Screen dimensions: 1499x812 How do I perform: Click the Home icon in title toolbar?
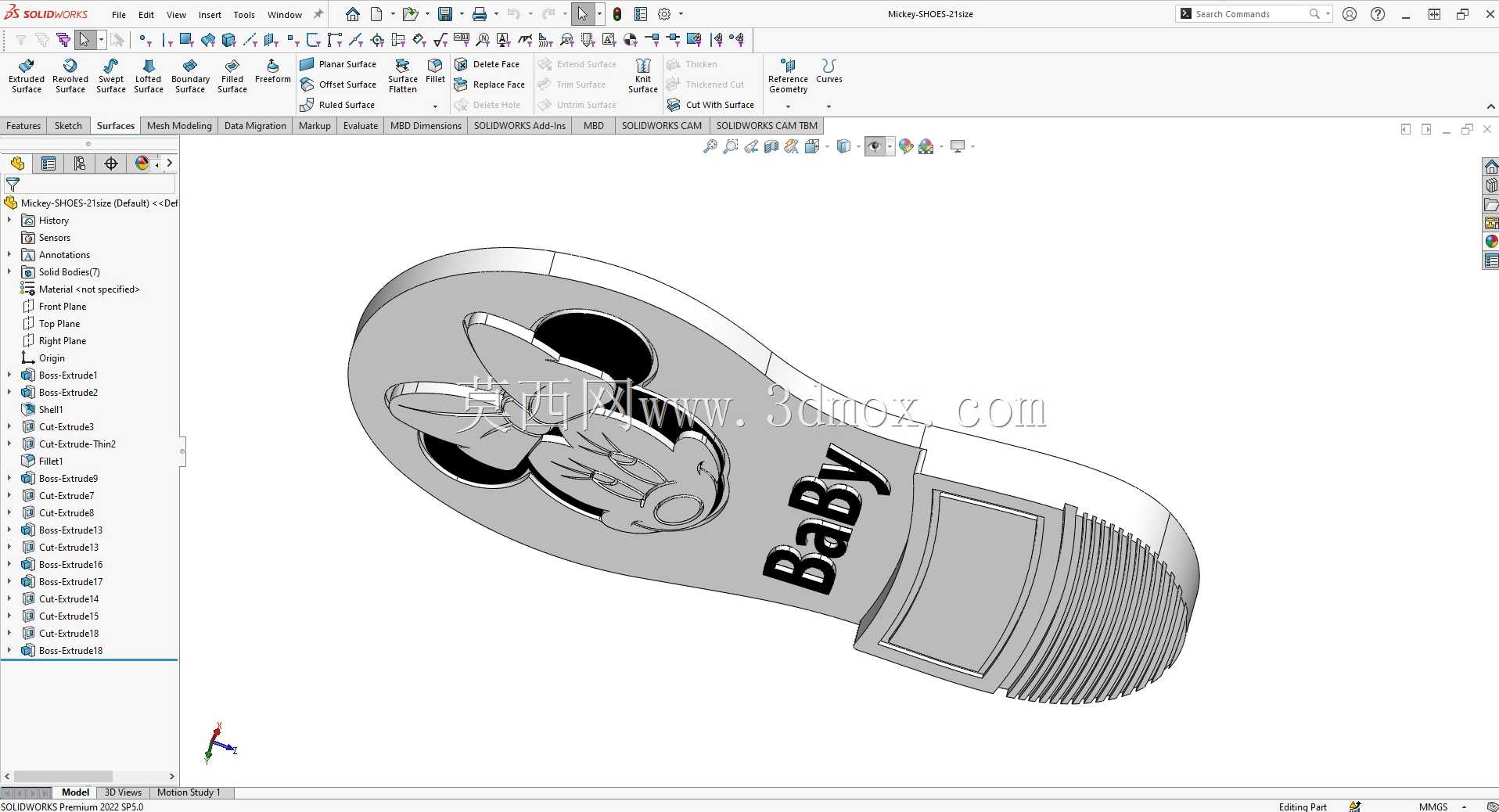pyautogui.click(x=353, y=14)
